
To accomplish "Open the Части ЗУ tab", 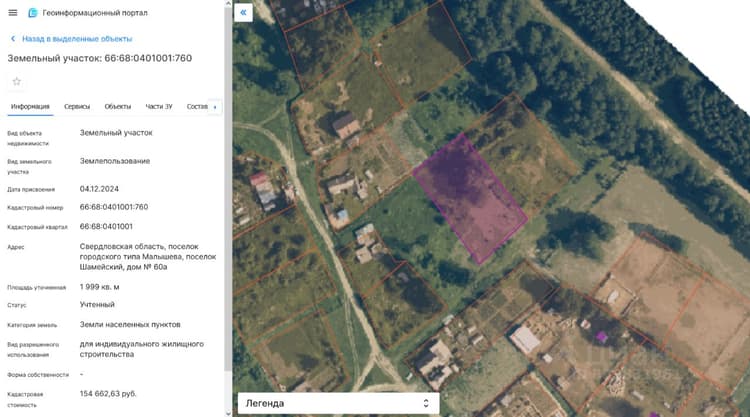I will [x=159, y=106].
